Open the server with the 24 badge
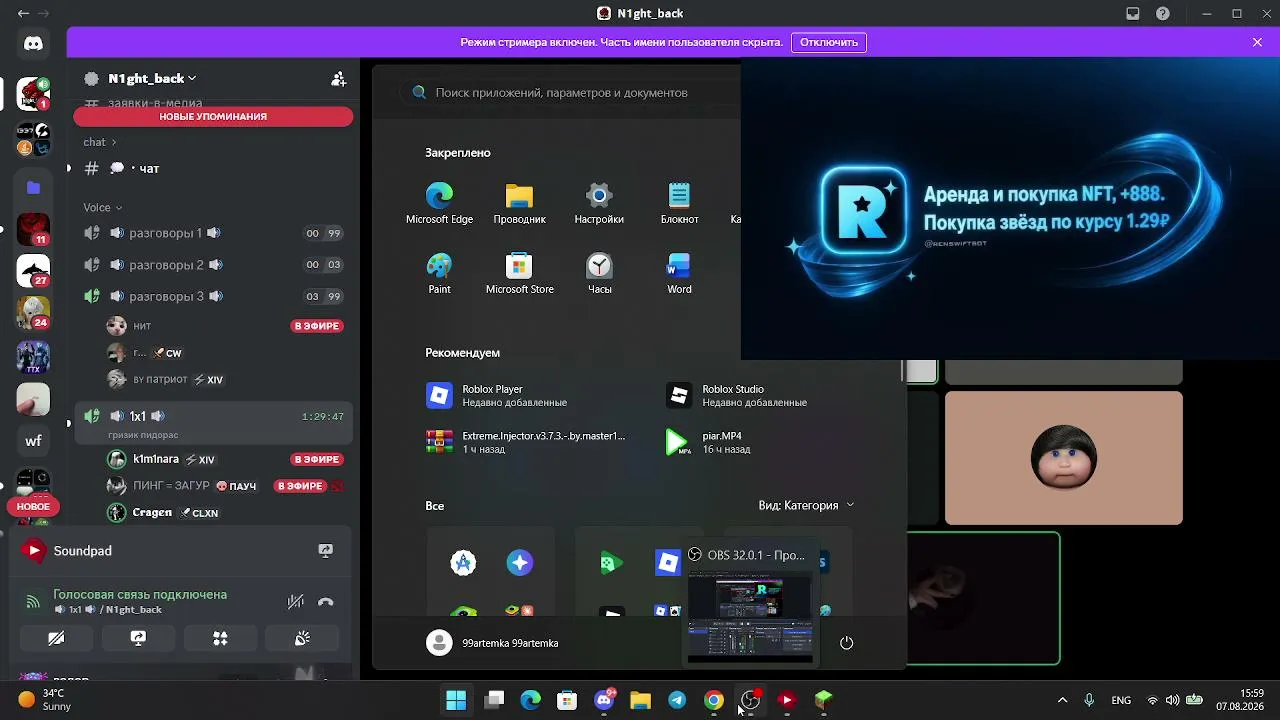1280x720 pixels. pyautogui.click(x=33, y=313)
